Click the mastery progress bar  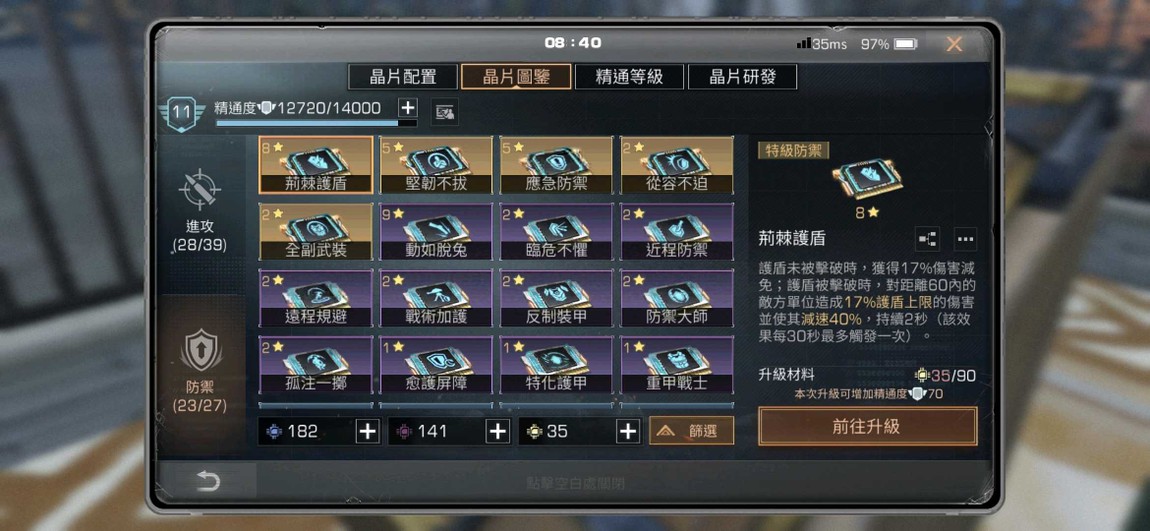[316, 123]
